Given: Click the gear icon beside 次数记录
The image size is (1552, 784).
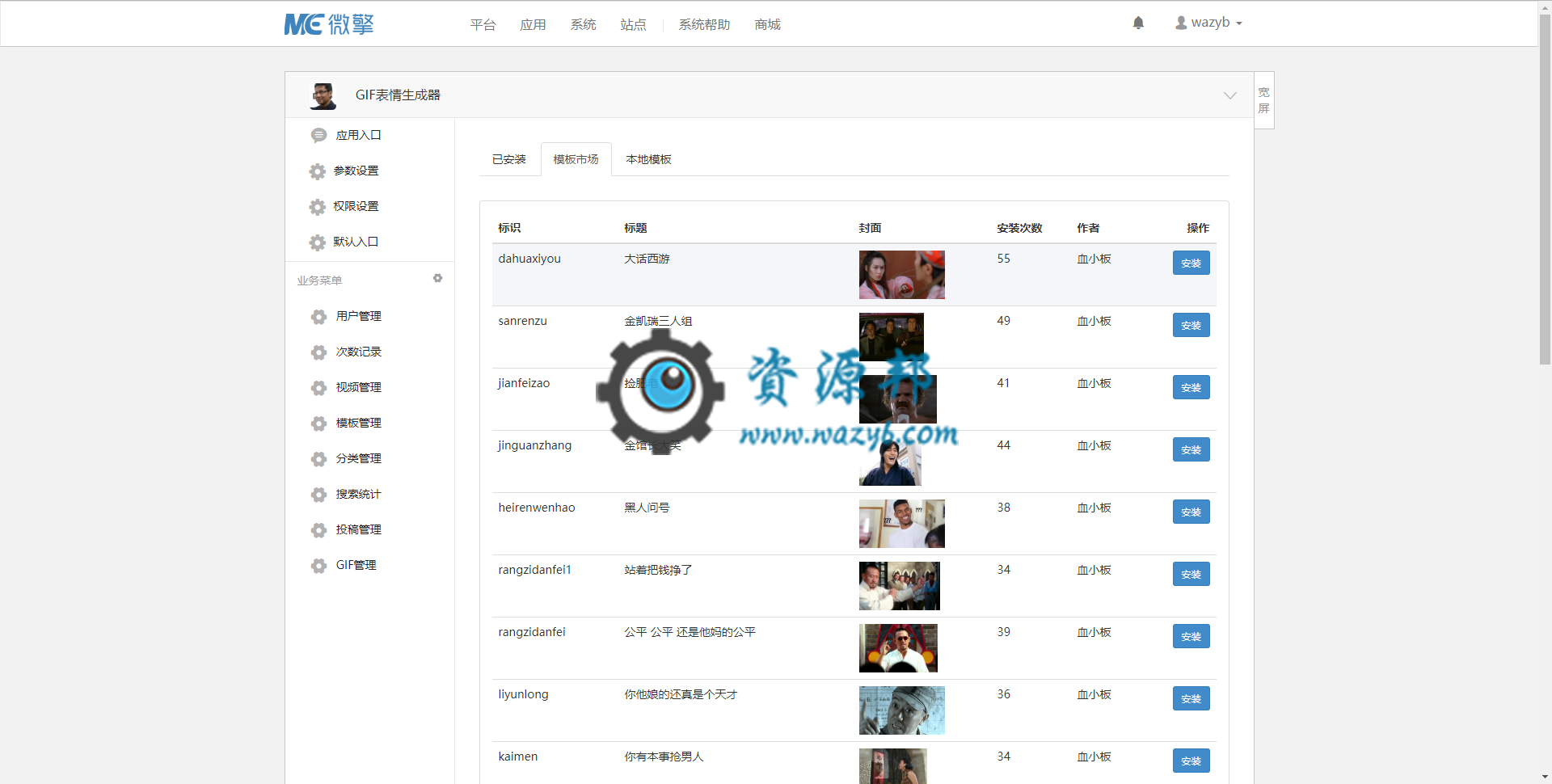Looking at the screenshot, I should (319, 352).
